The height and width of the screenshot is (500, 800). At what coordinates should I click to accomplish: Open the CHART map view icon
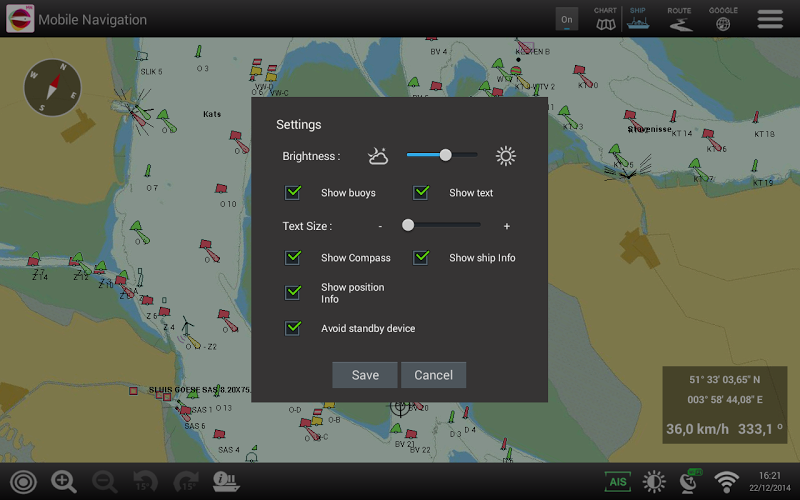point(606,19)
